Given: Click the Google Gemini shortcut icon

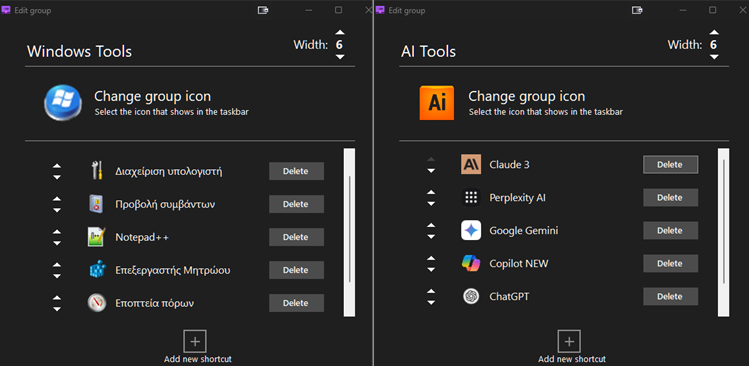Looking at the screenshot, I should pyautogui.click(x=471, y=230).
